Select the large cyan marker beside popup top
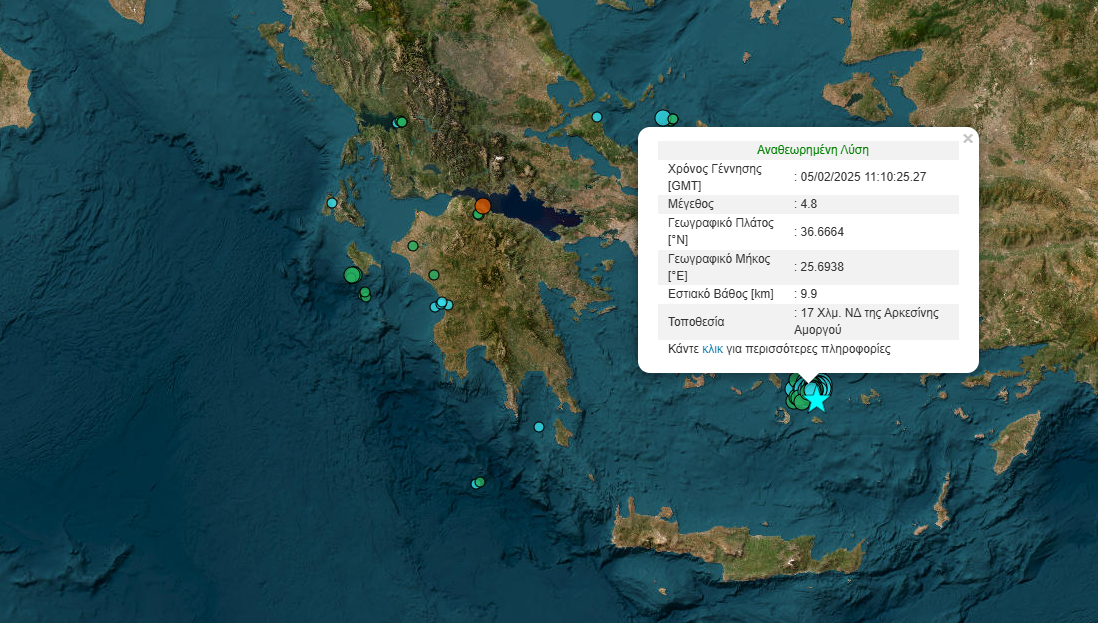The width and height of the screenshot is (1098, 623). (662, 118)
